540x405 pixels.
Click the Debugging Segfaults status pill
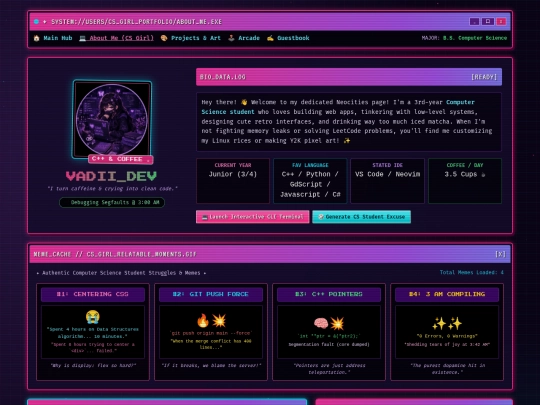[x=112, y=202]
